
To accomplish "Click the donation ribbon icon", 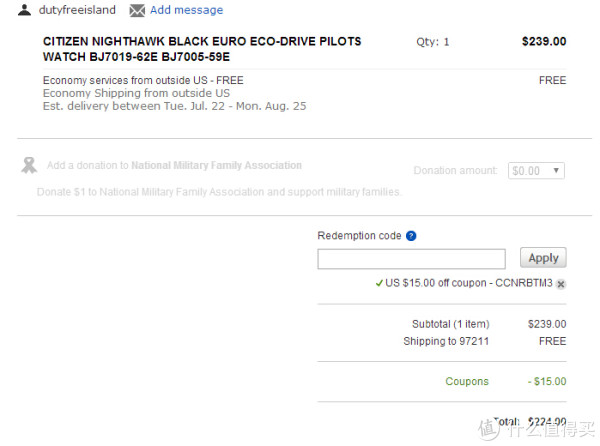I will coord(29,166).
